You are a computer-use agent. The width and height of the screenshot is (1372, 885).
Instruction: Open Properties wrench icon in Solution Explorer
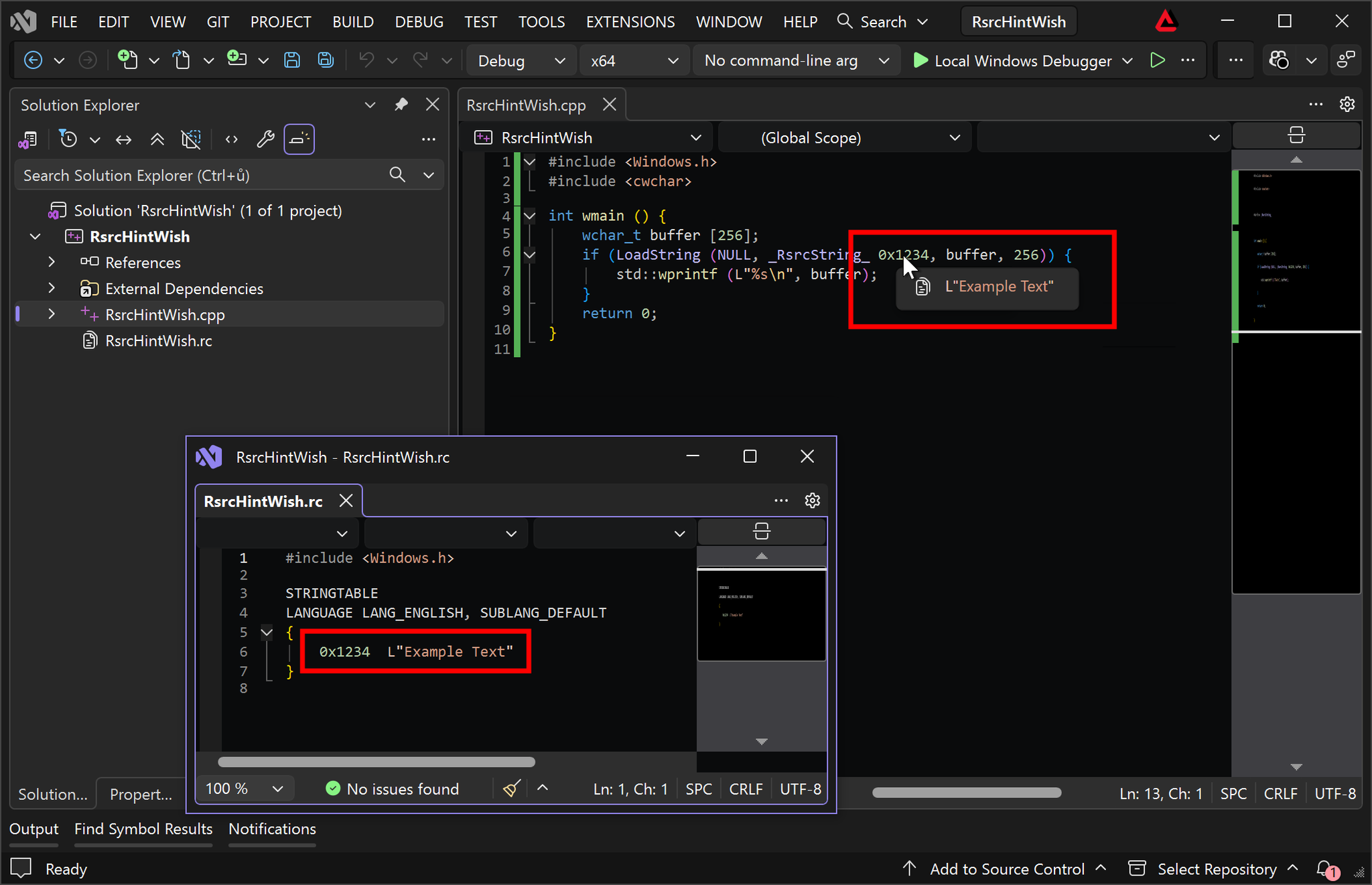265,139
